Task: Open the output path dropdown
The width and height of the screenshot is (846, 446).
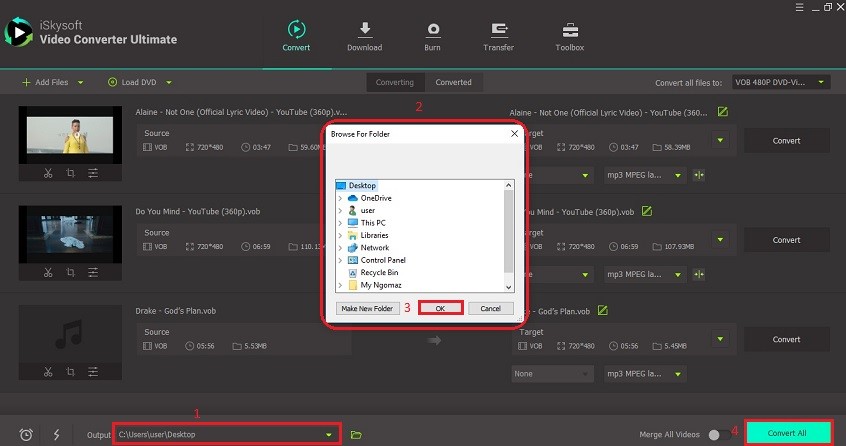Action: [x=329, y=434]
